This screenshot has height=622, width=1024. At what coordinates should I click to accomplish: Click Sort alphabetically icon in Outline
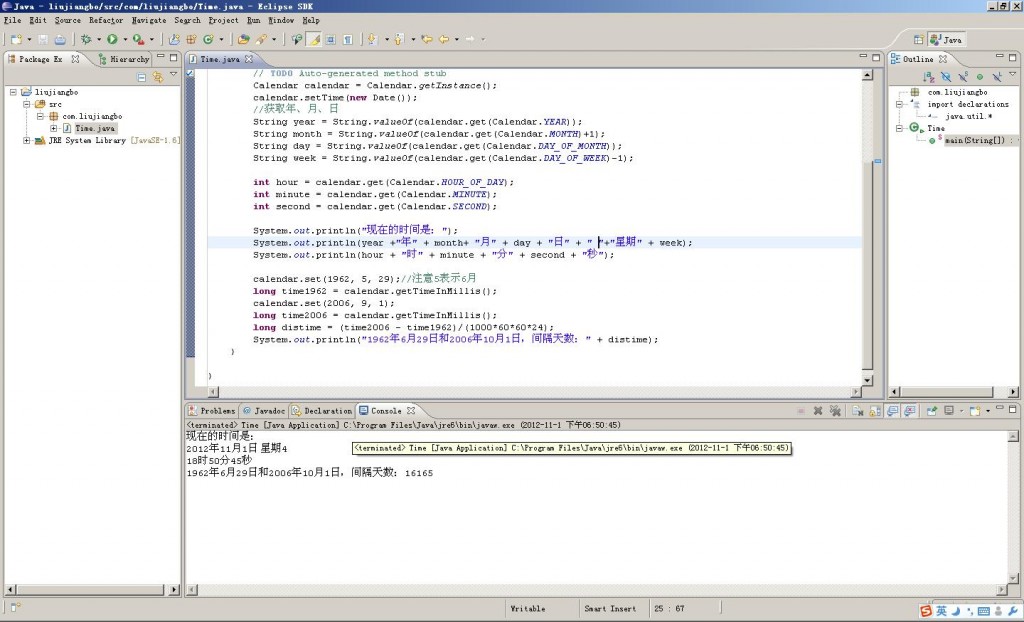click(930, 76)
